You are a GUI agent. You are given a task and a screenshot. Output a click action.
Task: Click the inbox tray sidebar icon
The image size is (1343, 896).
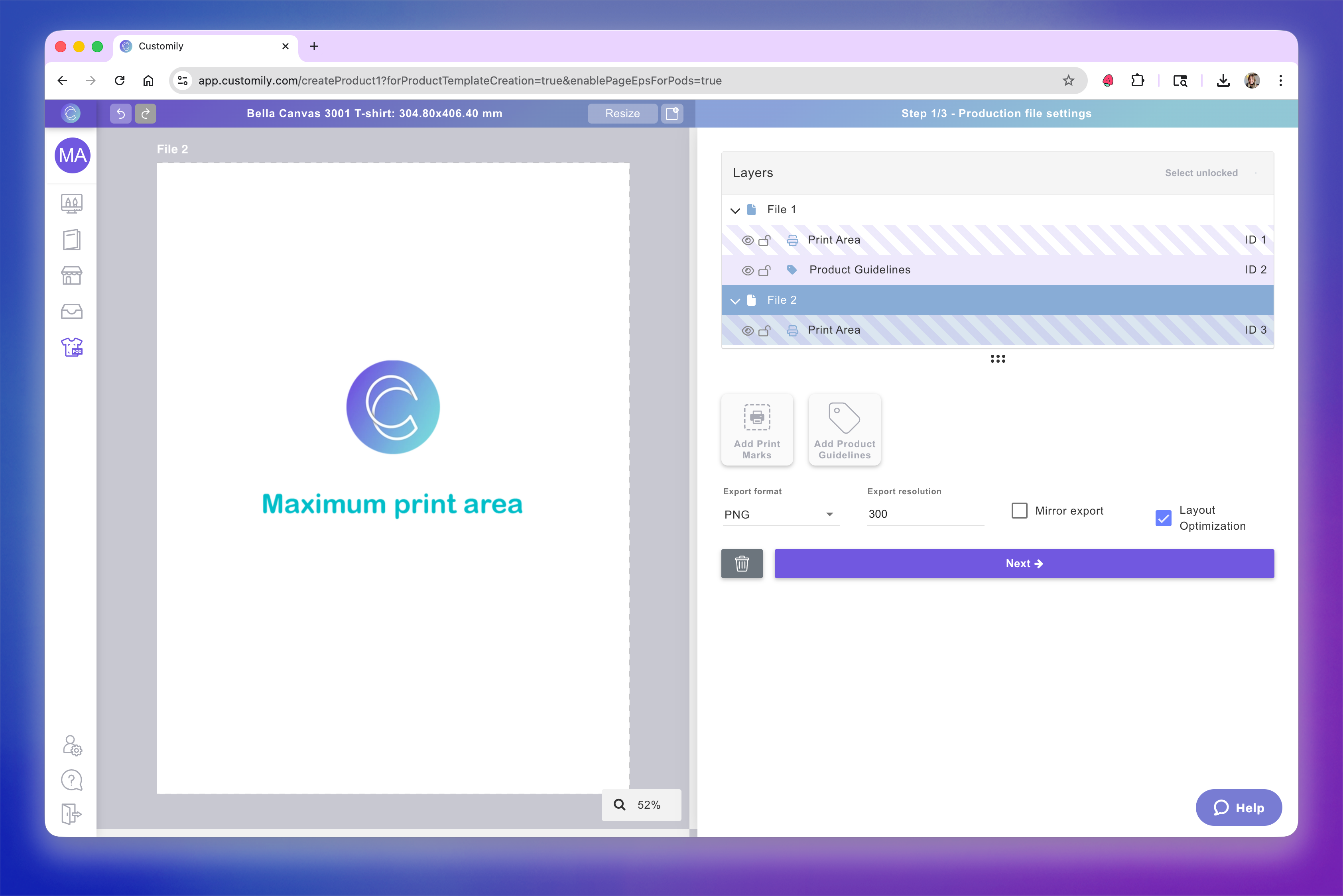[72, 311]
